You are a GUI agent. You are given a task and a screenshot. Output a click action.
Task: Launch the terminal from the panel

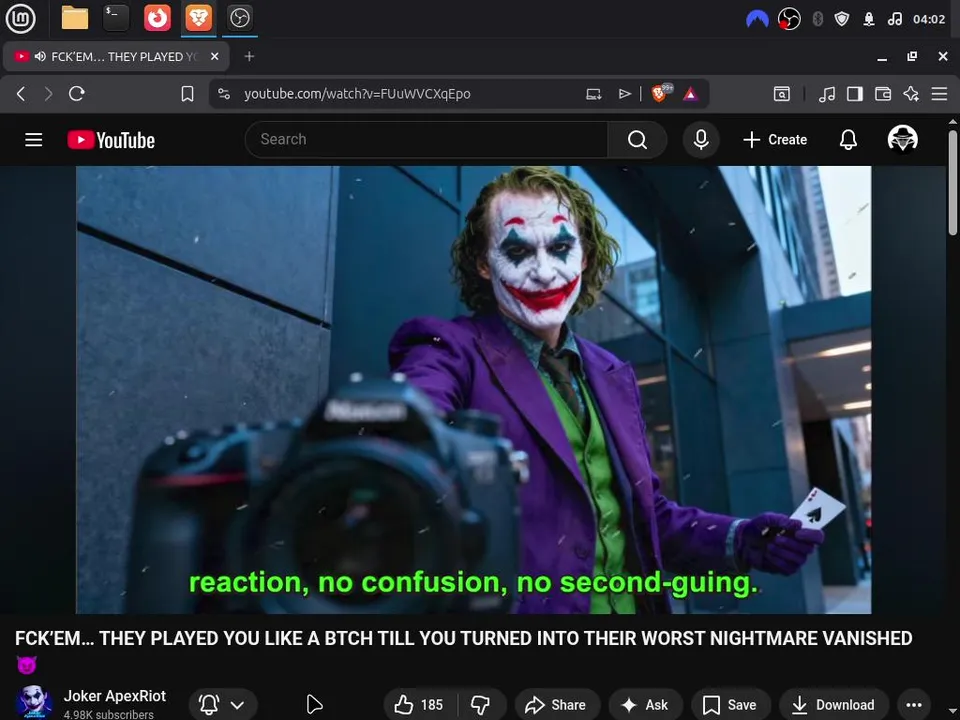[x=115, y=18]
